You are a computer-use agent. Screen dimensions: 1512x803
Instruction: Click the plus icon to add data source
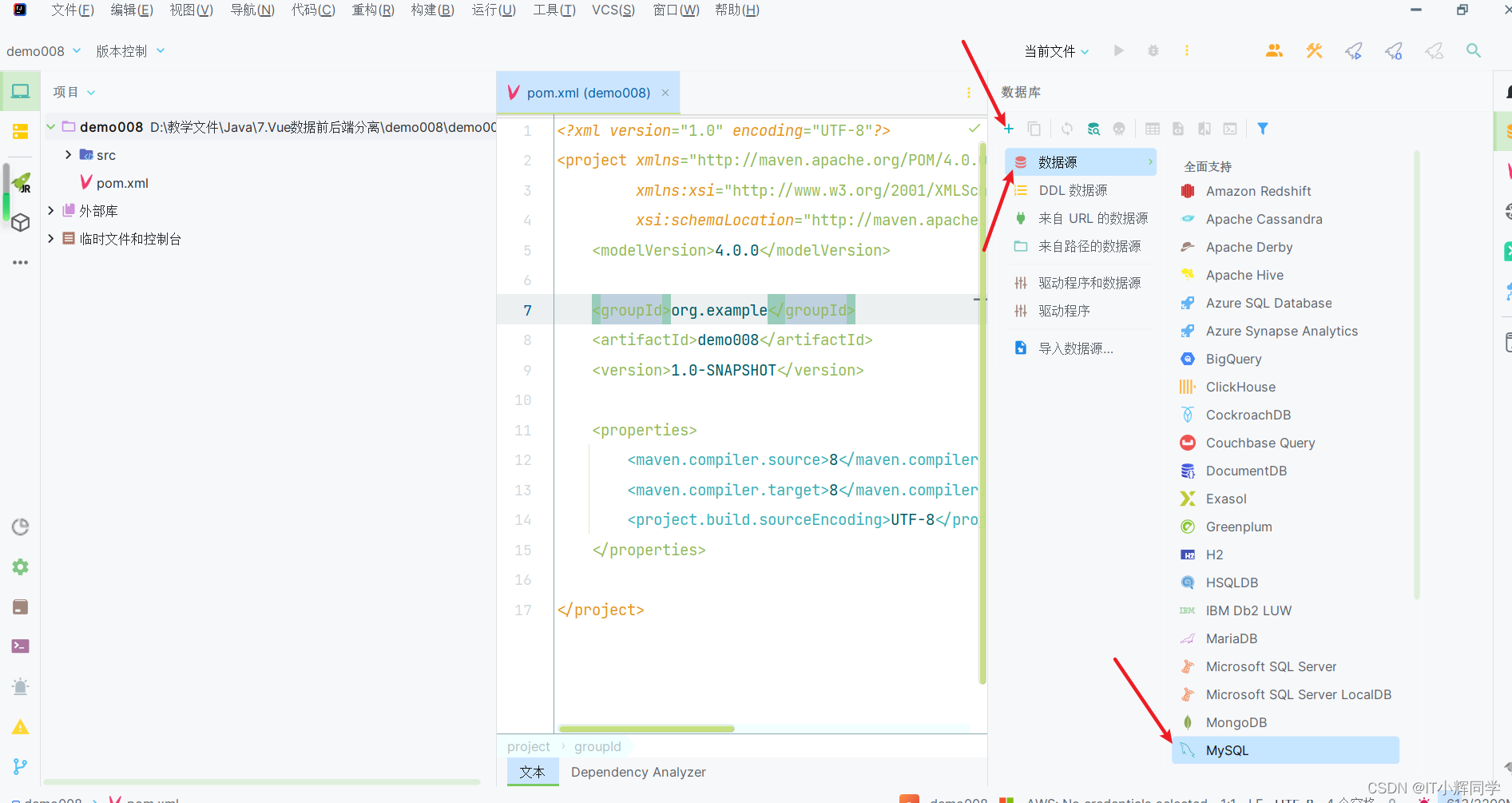coord(1009,129)
